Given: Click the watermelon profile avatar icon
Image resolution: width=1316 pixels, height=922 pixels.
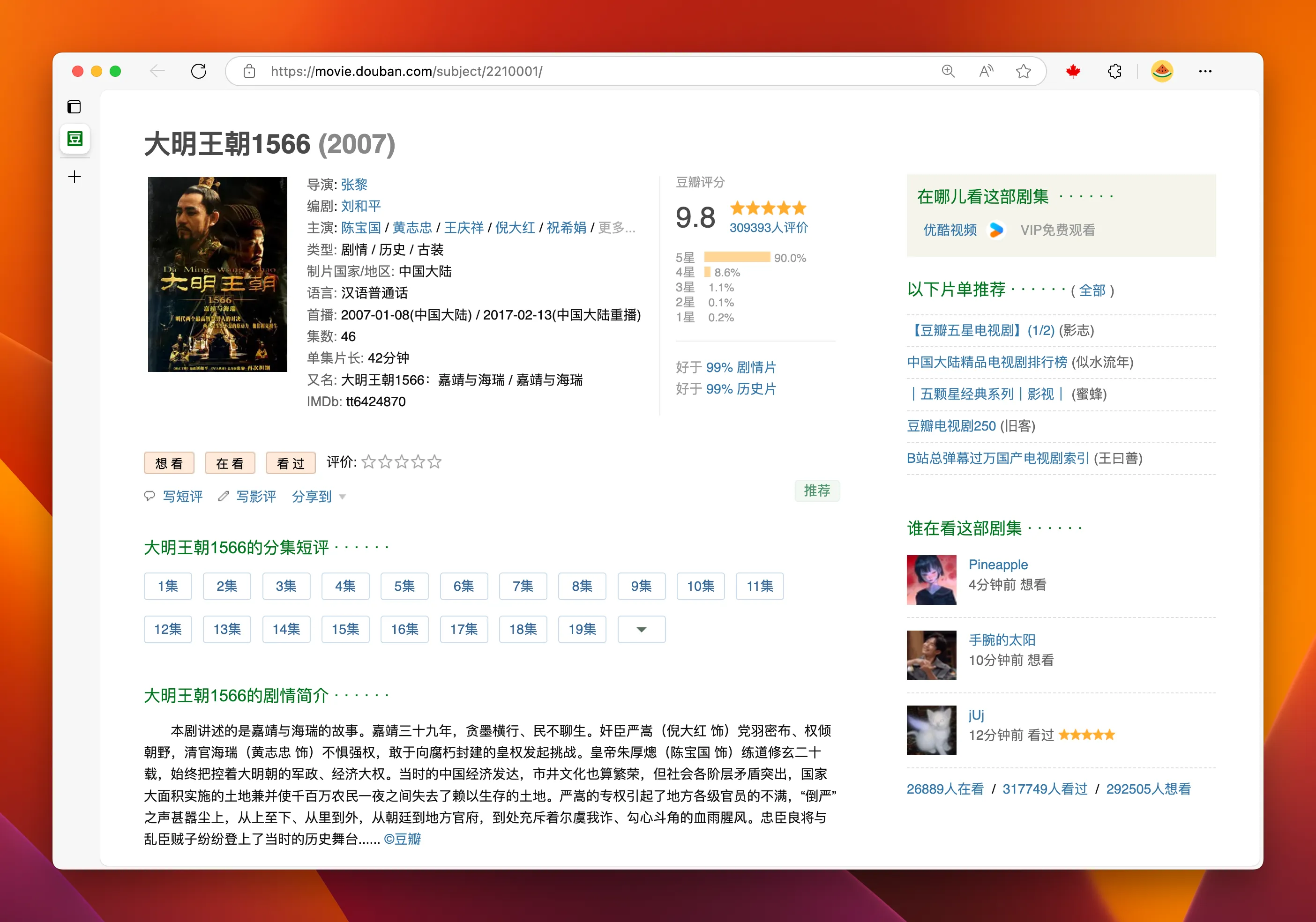Looking at the screenshot, I should click(x=1162, y=71).
